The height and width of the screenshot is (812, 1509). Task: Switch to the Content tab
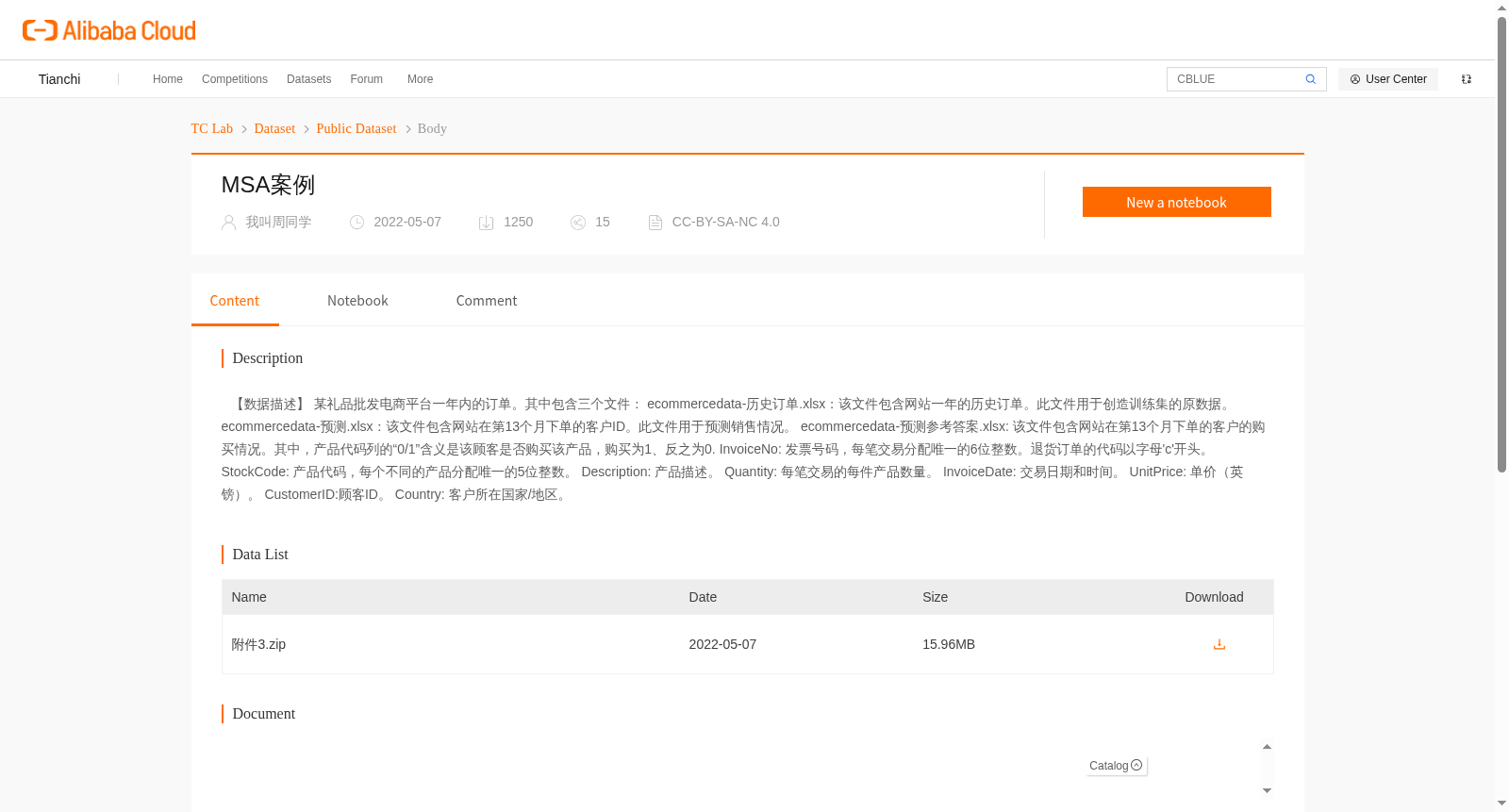point(234,301)
